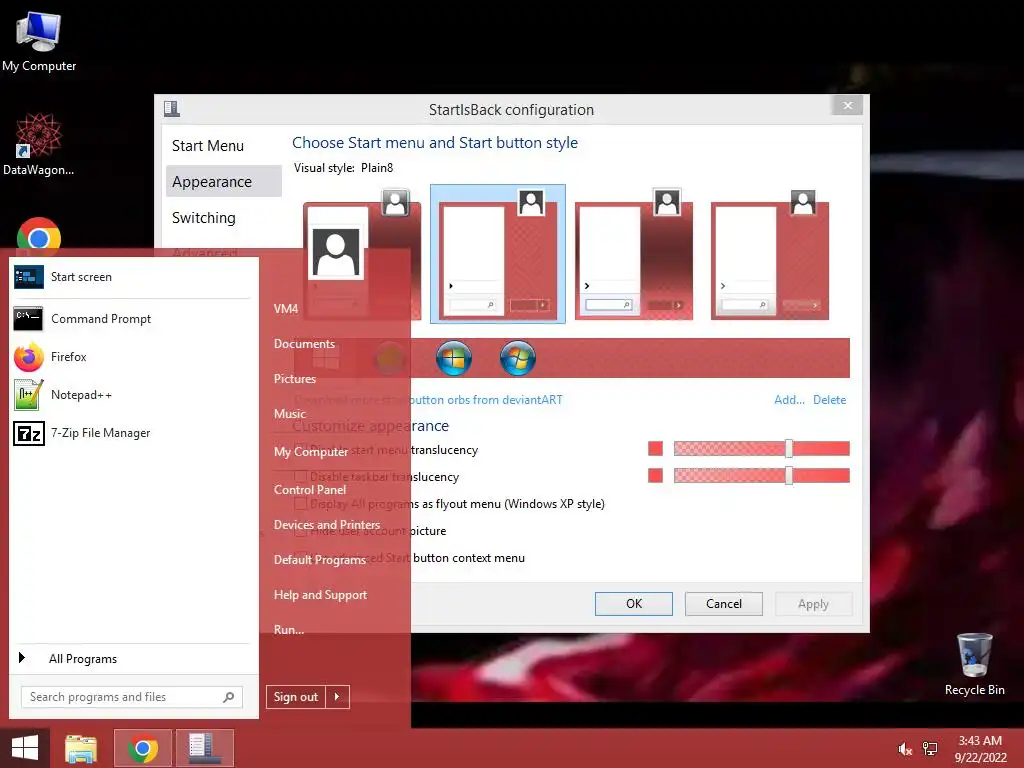Image resolution: width=1024 pixels, height=768 pixels.
Task: Select the fourth rightmost style thumbnail
Action: 769,253
